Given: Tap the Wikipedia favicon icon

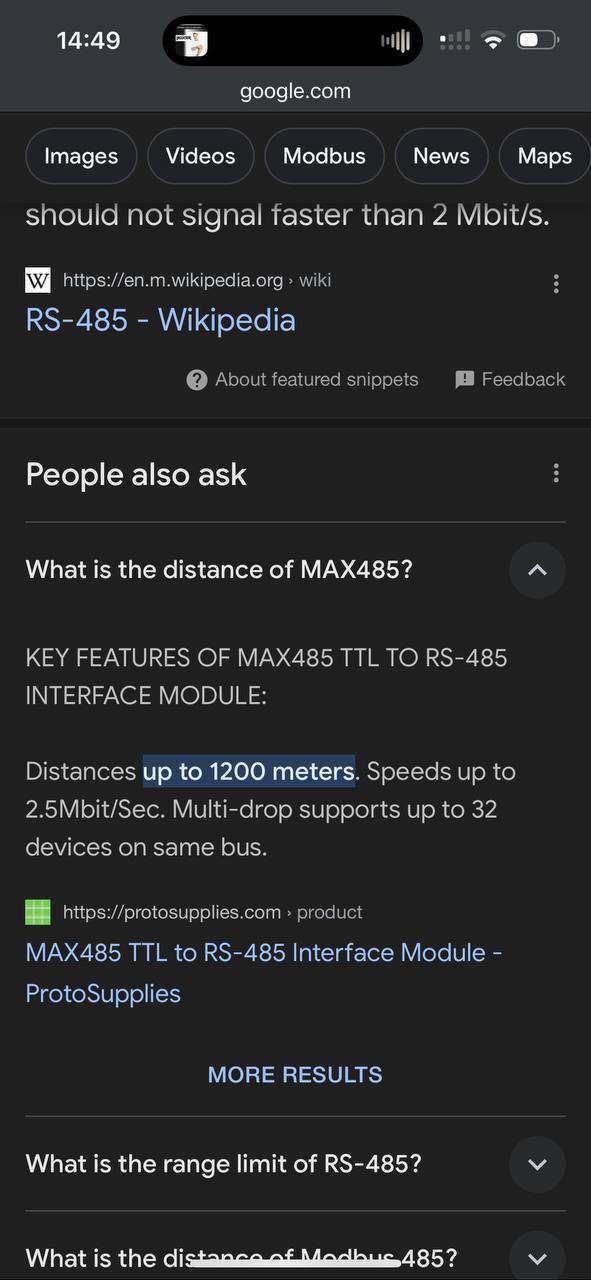Looking at the screenshot, I should click(37, 280).
